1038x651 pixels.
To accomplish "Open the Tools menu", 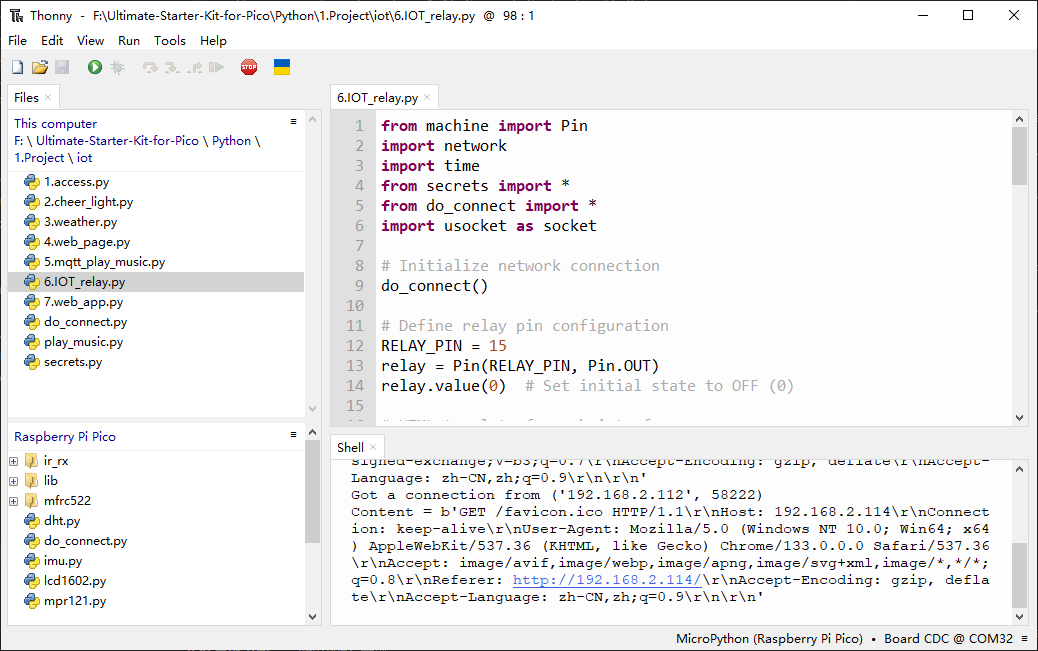I will point(169,40).
